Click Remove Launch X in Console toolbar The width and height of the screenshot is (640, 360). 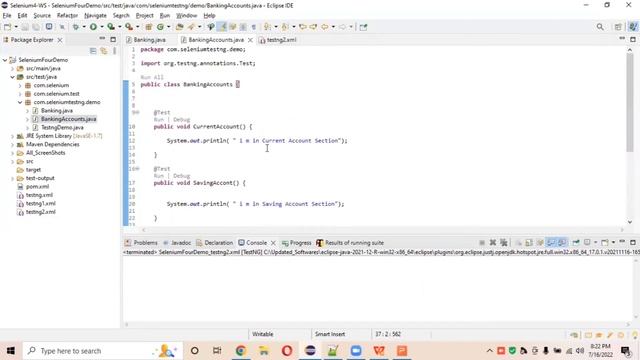click(493, 242)
